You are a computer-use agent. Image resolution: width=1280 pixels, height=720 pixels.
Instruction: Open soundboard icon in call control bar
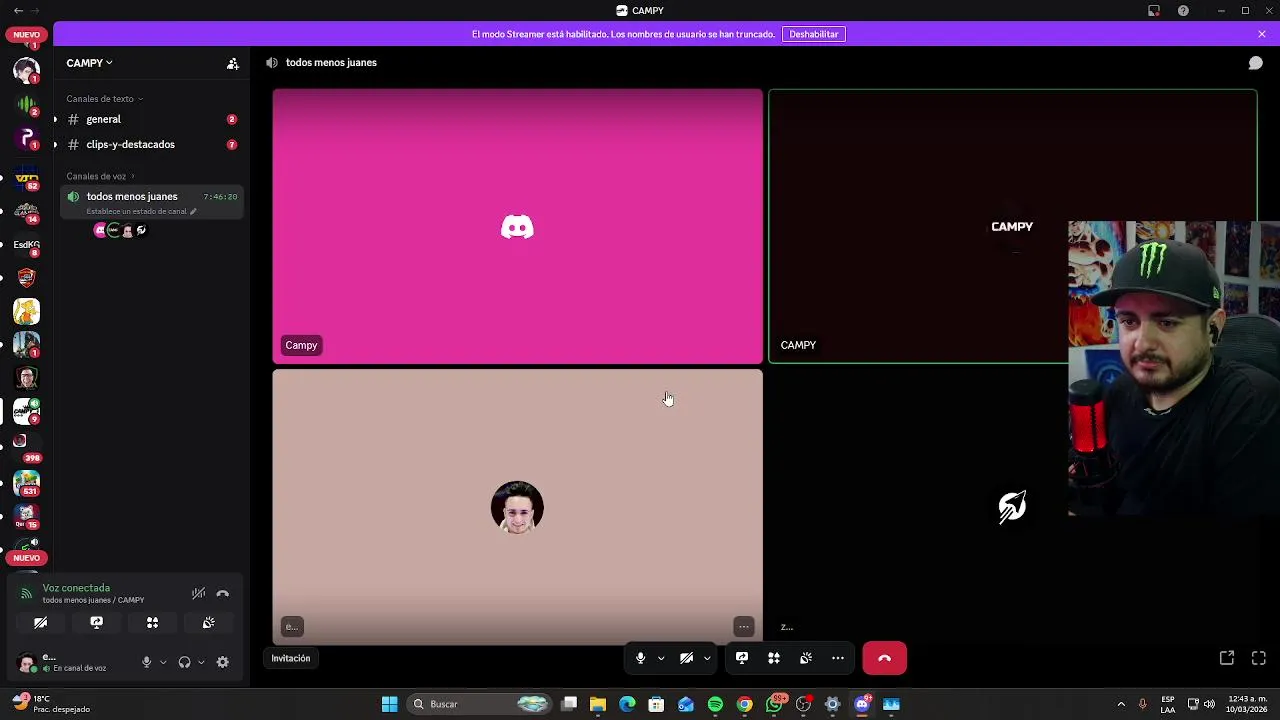806,658
